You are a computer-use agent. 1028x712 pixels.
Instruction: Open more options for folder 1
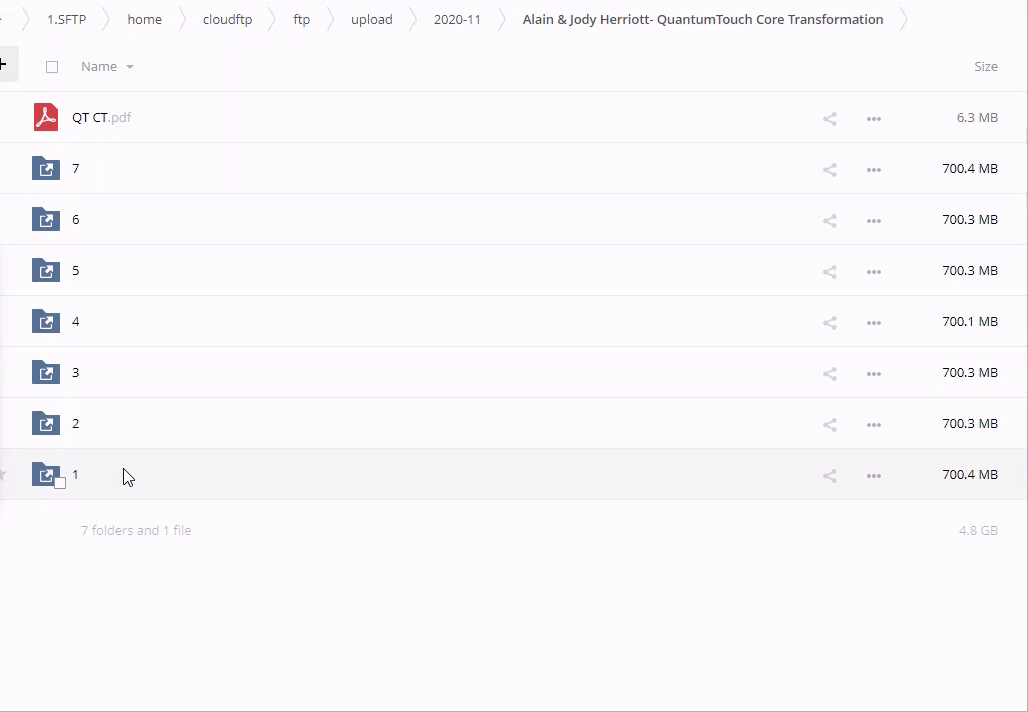[x=873, y=476]
